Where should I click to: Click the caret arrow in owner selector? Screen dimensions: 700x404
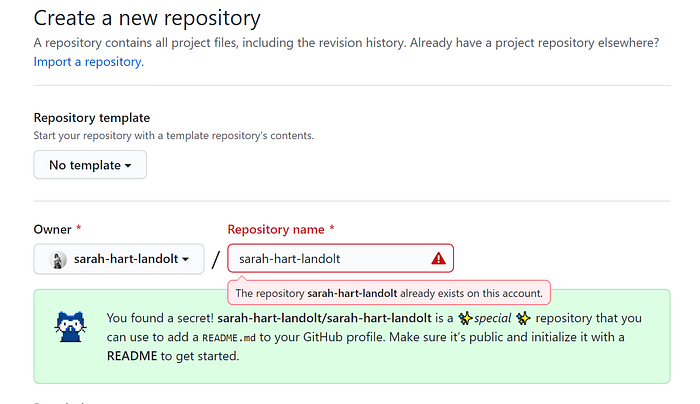[186, 259]
